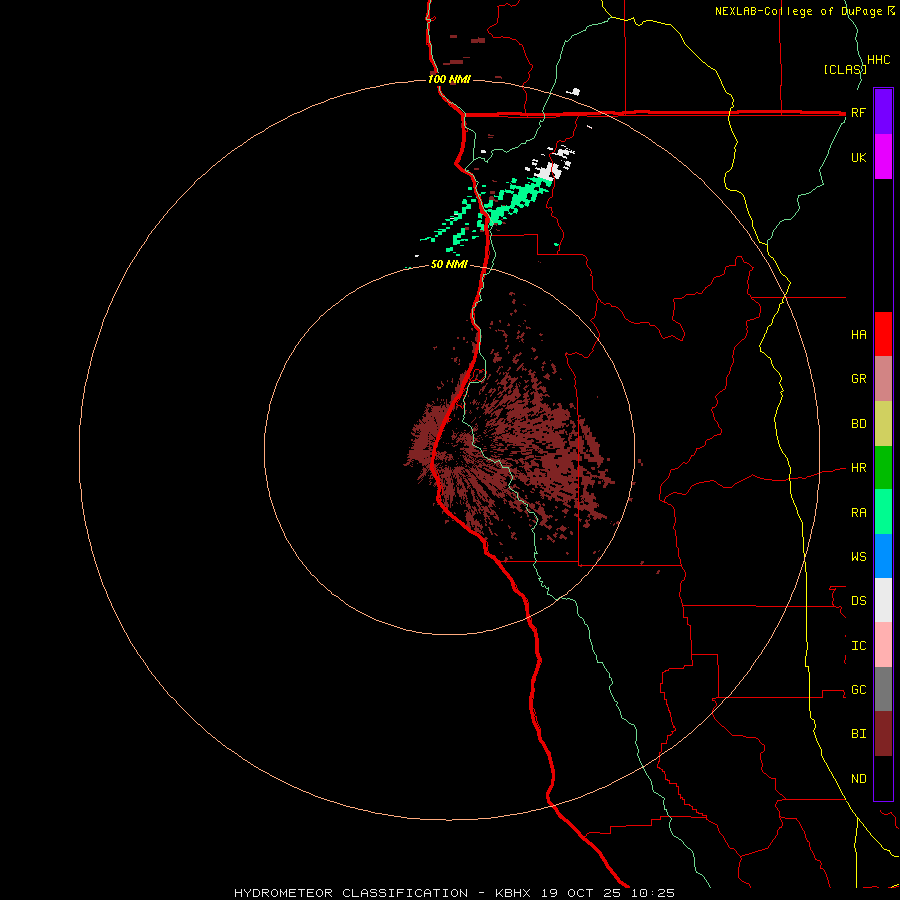Click the ND legend label

[x=858, y=779]
